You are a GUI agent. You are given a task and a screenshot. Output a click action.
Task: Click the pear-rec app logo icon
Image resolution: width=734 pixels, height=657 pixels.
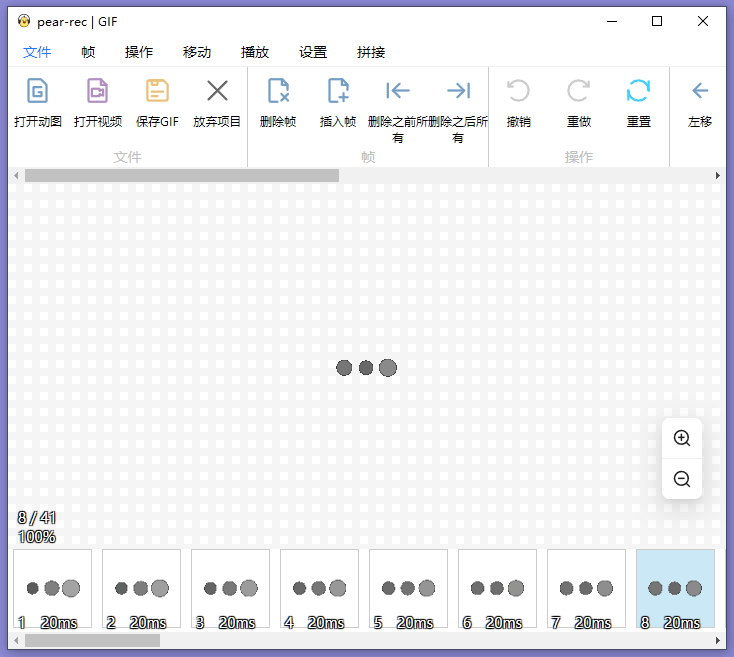[24, 21]
